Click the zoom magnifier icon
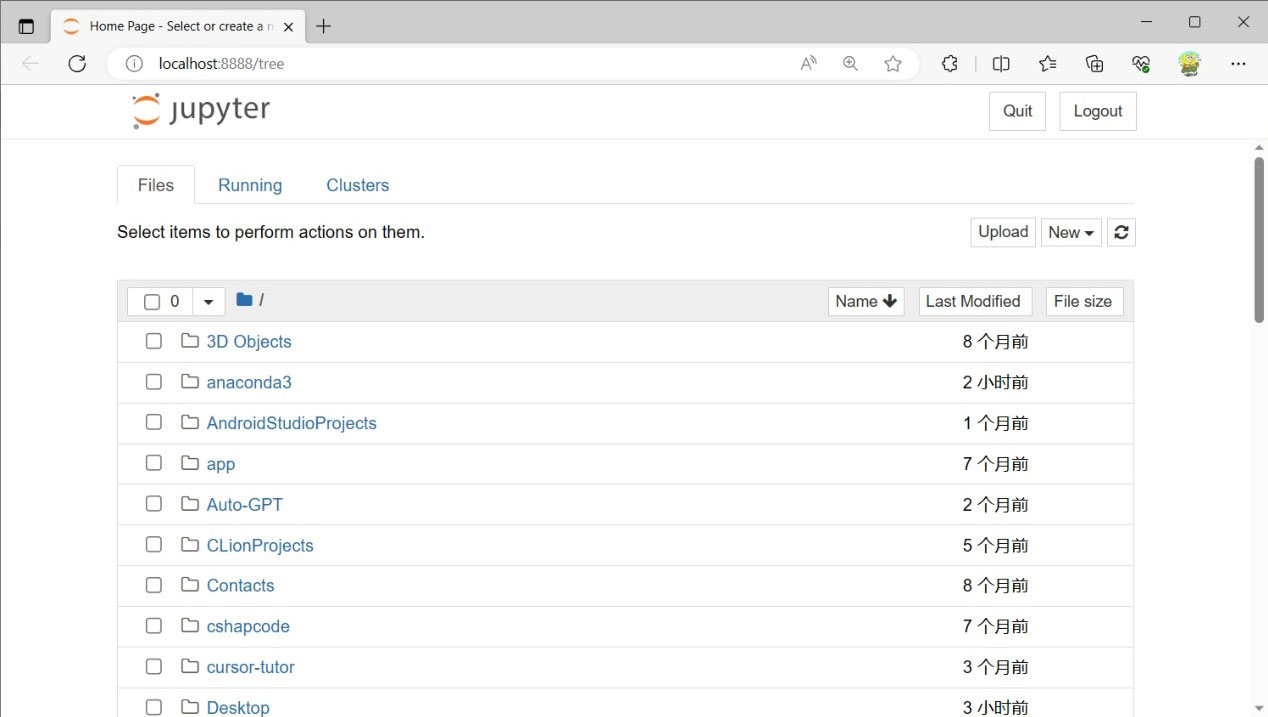 tap(850, 64)
